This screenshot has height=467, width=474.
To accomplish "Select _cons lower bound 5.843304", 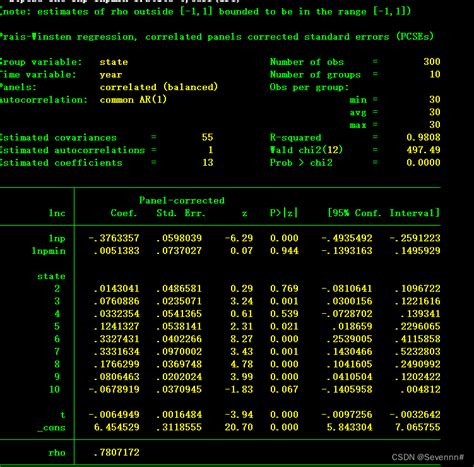I will click(x=349, y=427).
